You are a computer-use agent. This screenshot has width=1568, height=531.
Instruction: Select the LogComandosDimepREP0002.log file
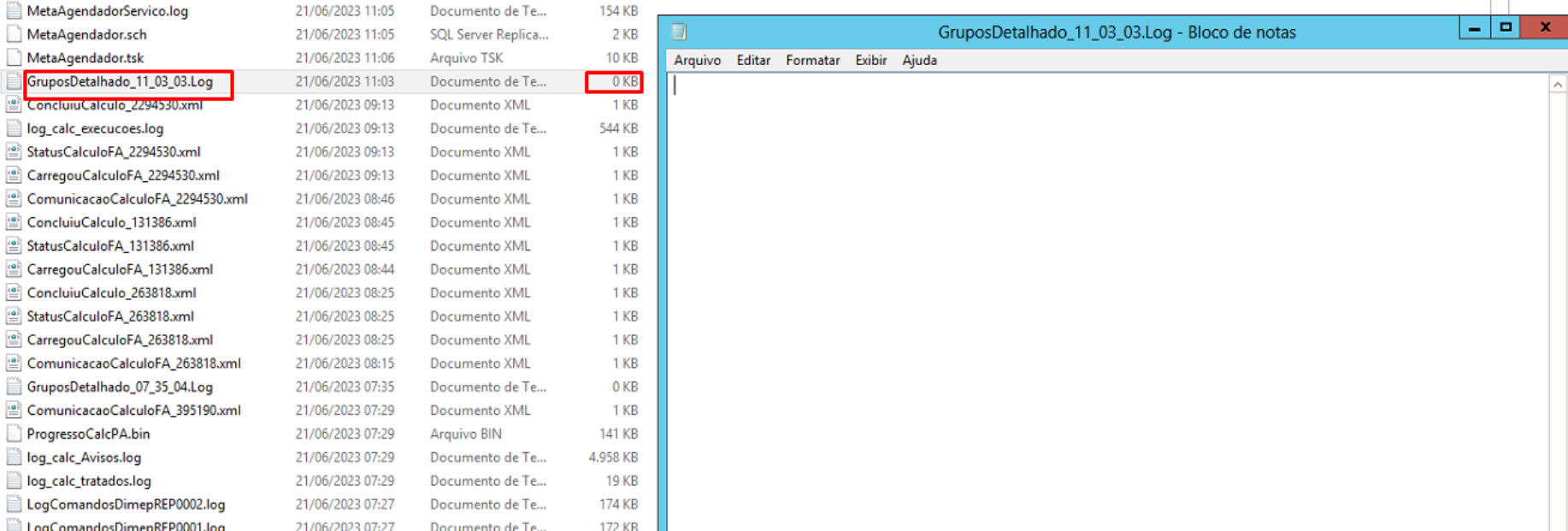(126, 504)
